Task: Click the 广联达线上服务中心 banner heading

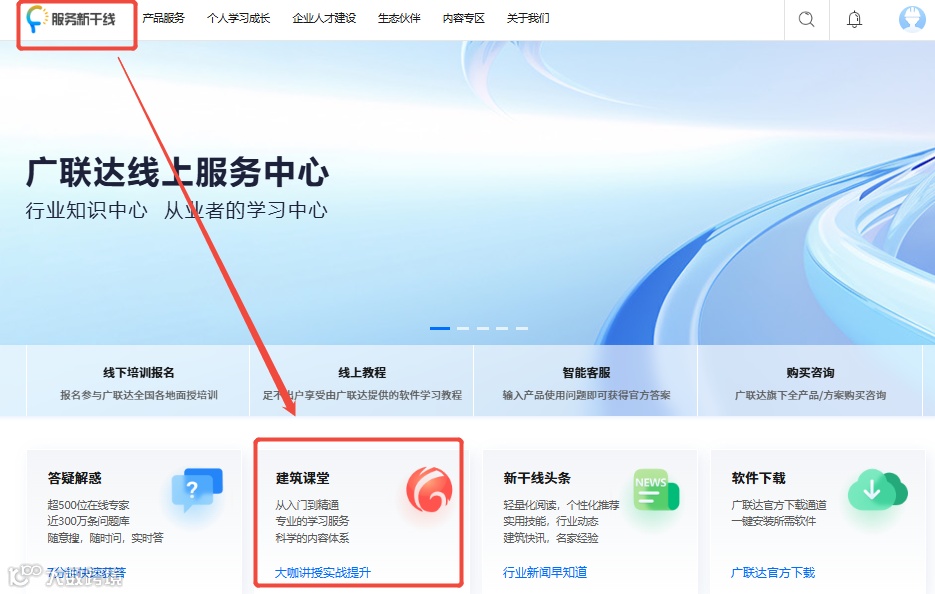Action: click(x=177, y=172)
